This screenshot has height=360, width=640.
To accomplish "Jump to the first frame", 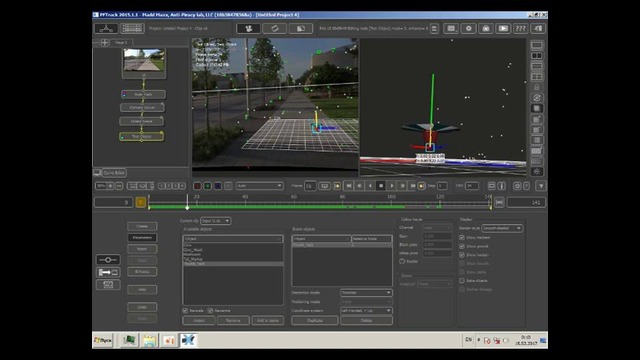I will point(349,186).
